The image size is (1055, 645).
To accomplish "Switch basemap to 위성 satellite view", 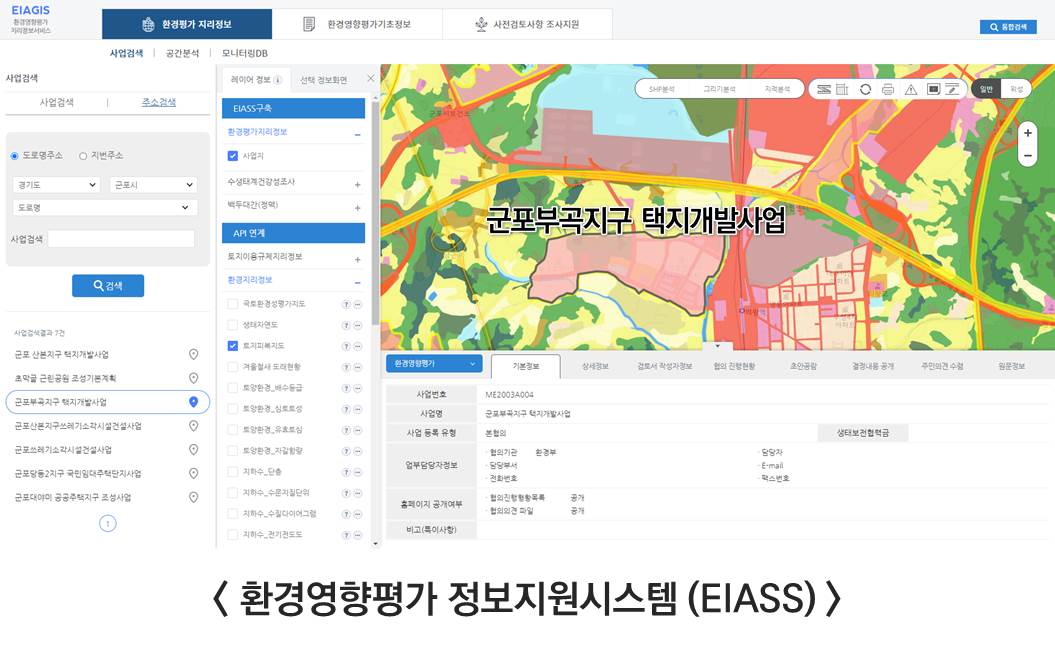I will [1016, 89].
